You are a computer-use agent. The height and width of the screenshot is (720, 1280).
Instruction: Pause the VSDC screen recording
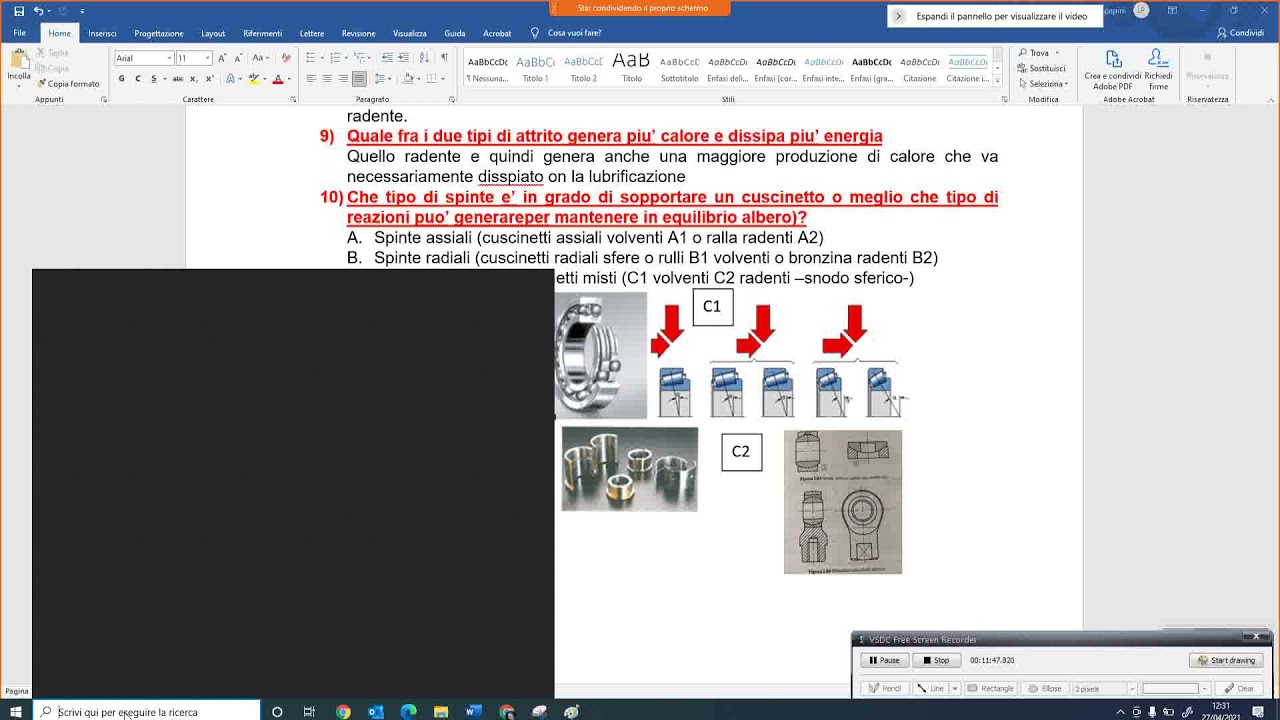pyautogui.click(x=884, y=660)
